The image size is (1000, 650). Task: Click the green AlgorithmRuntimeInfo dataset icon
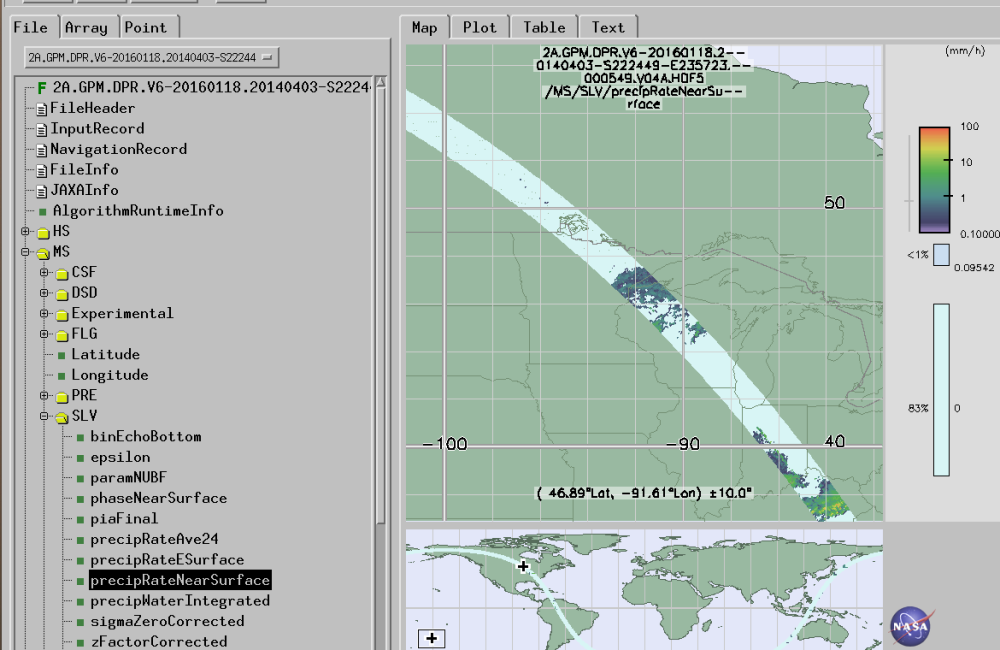coord(43,211)
